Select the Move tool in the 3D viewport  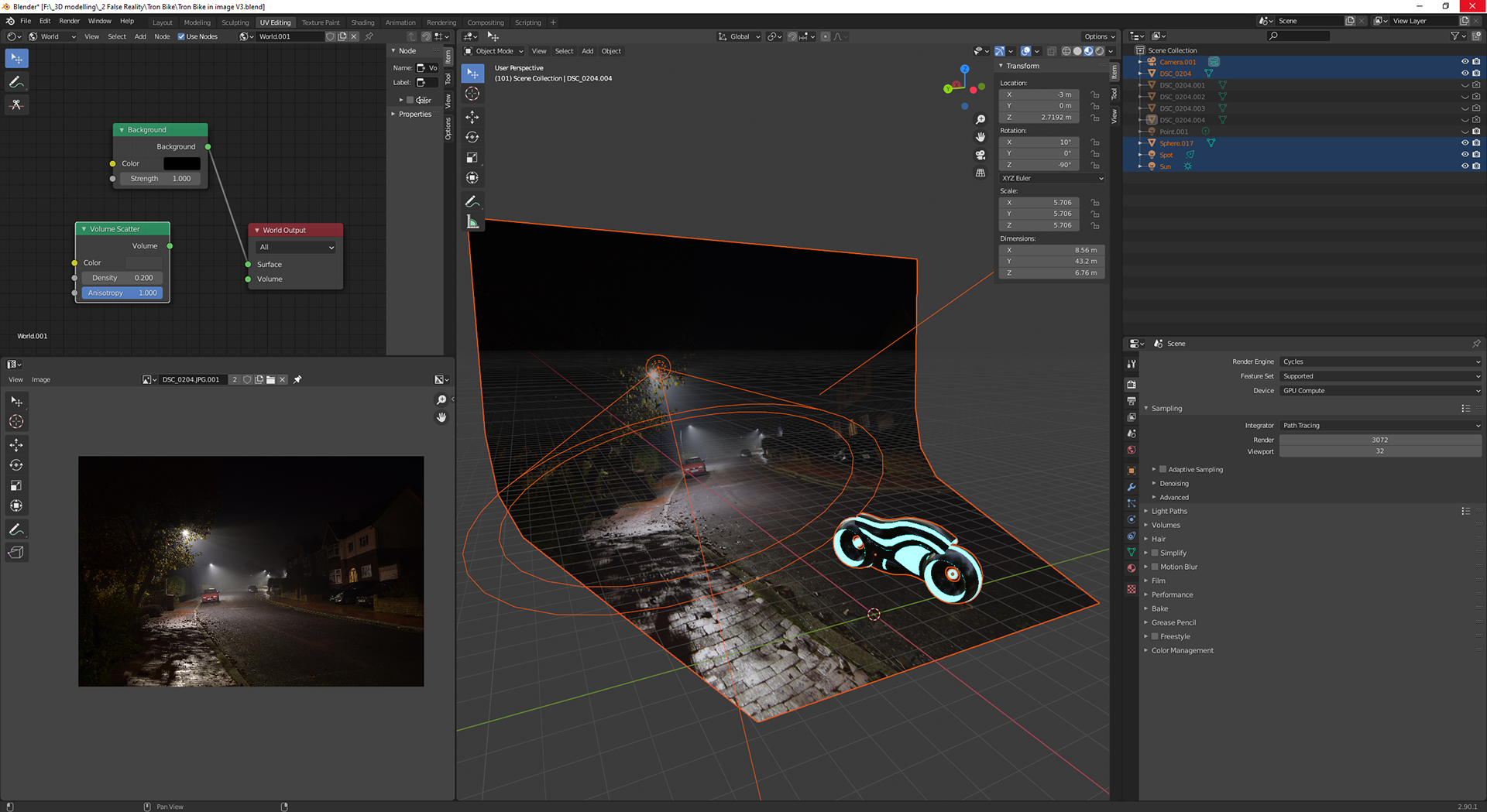coord(472,117)
